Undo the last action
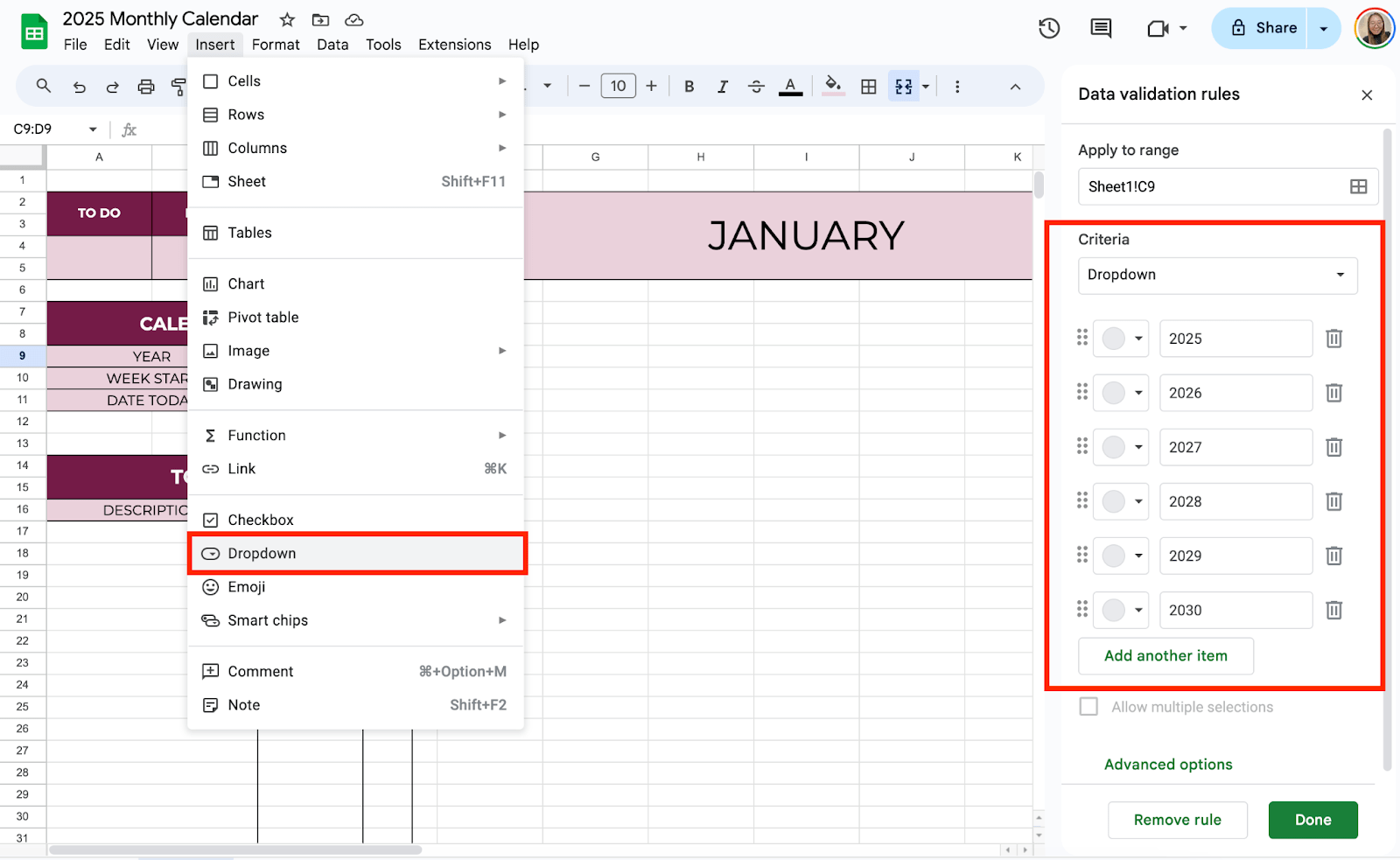The image size is (1400, 860). [x=79, y=86]
